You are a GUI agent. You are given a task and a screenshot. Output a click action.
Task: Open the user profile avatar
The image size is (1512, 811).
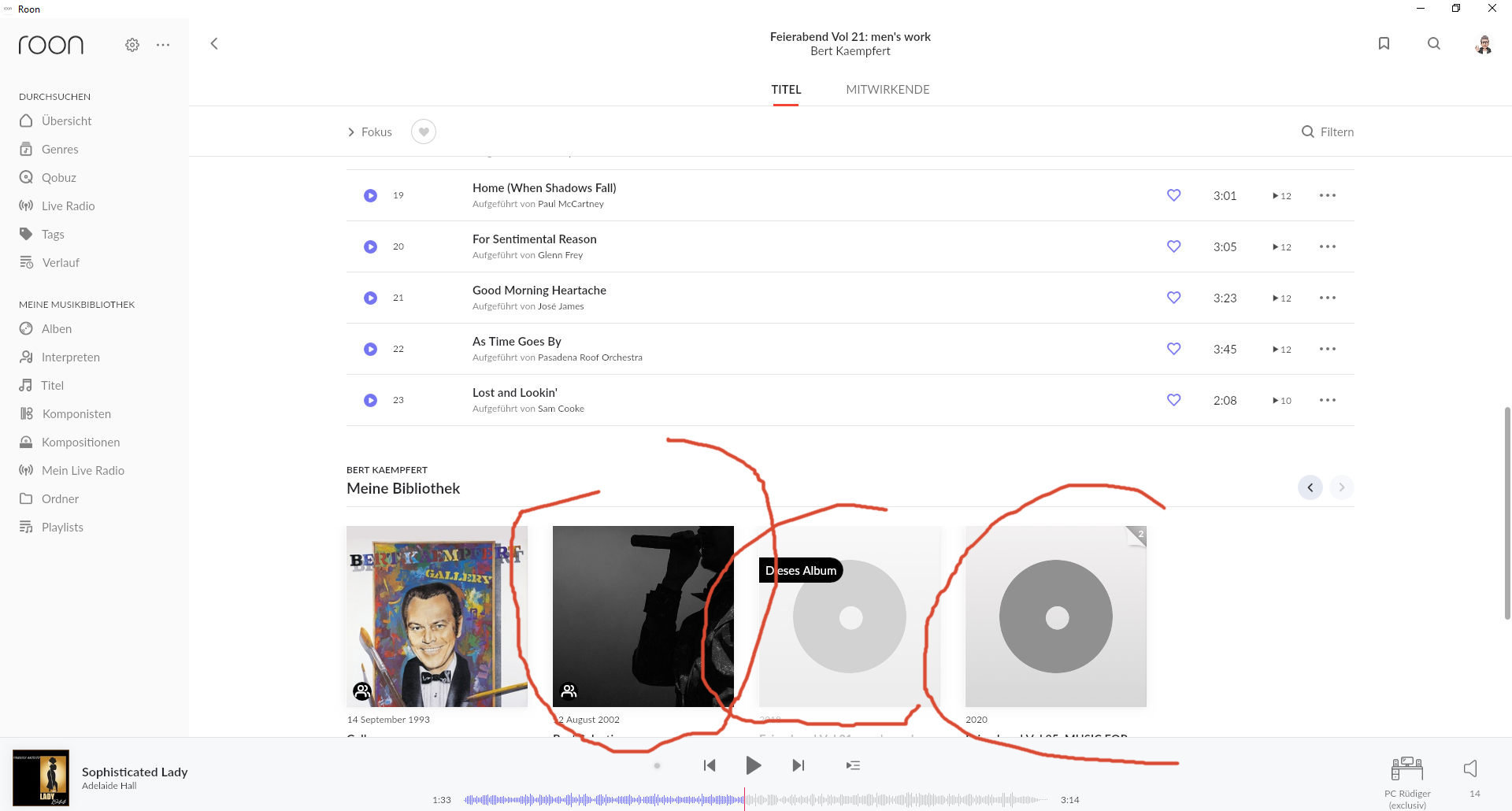1484,44
